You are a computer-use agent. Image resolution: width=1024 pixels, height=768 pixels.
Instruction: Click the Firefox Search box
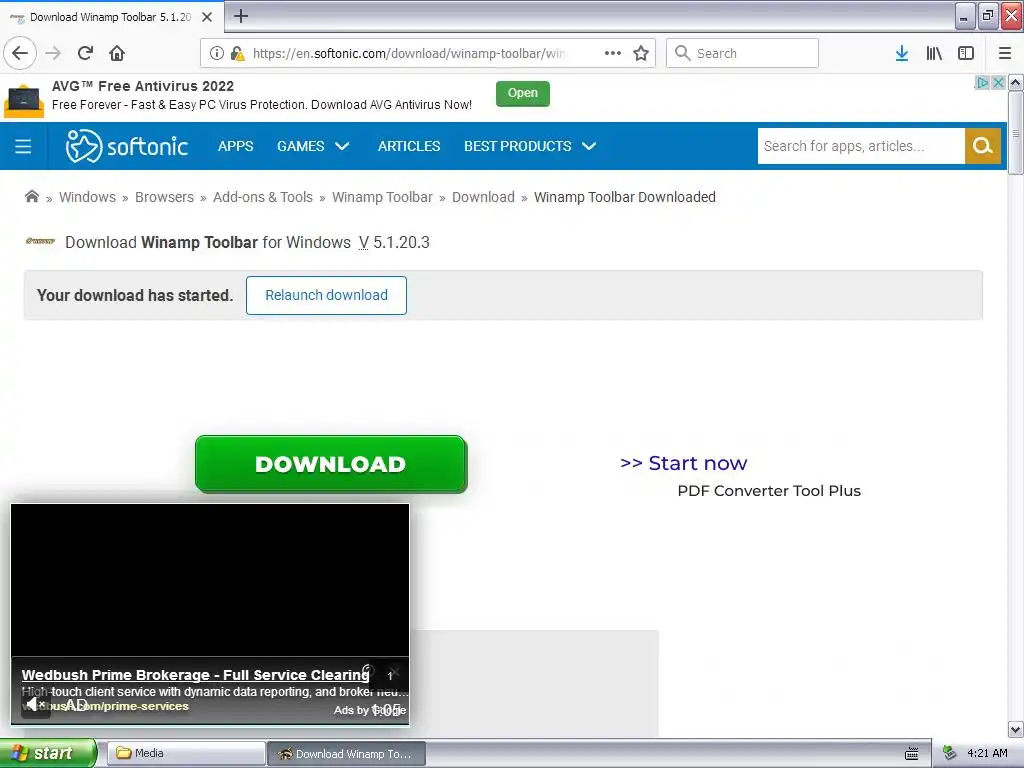click(742, 53)
